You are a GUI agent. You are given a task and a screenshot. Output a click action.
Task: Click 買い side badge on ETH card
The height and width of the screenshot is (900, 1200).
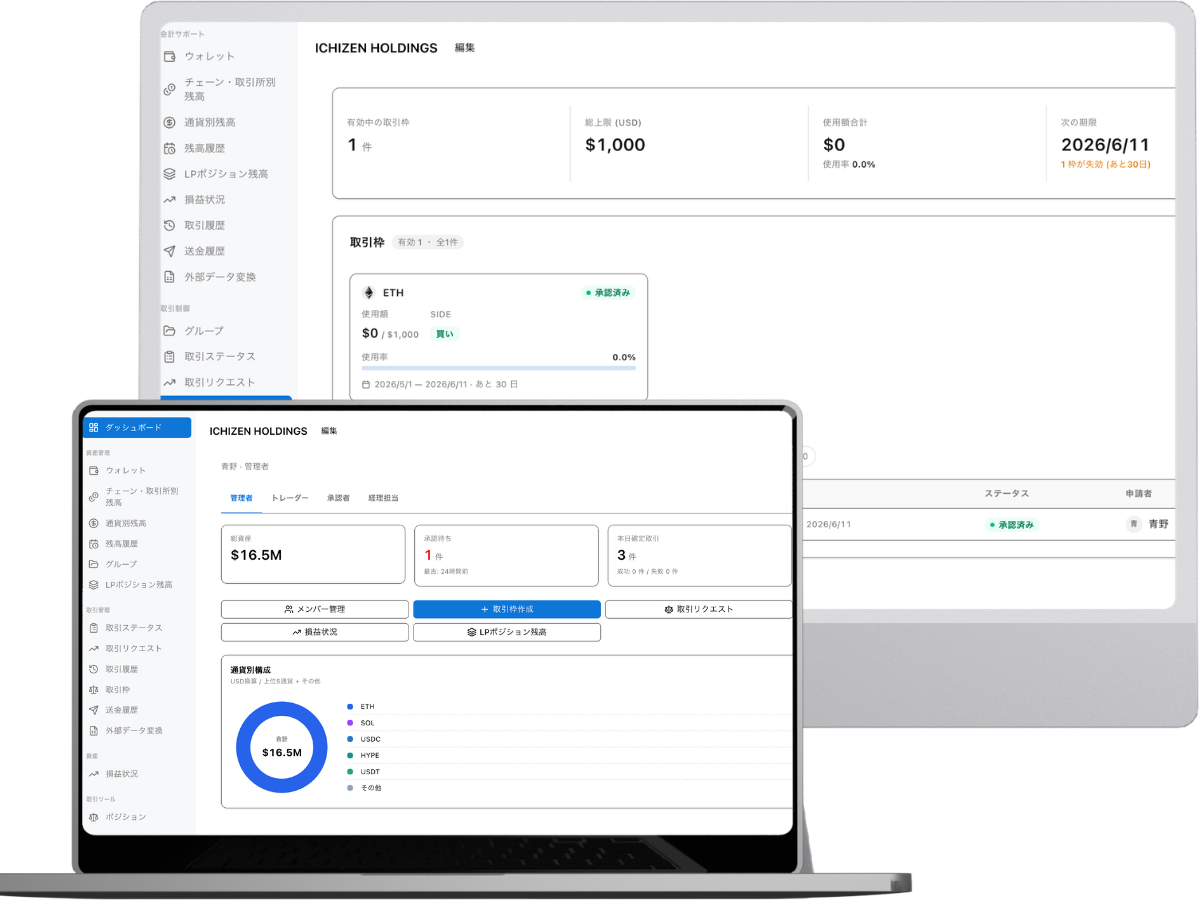pyautogui.click(x=445, y=334)
